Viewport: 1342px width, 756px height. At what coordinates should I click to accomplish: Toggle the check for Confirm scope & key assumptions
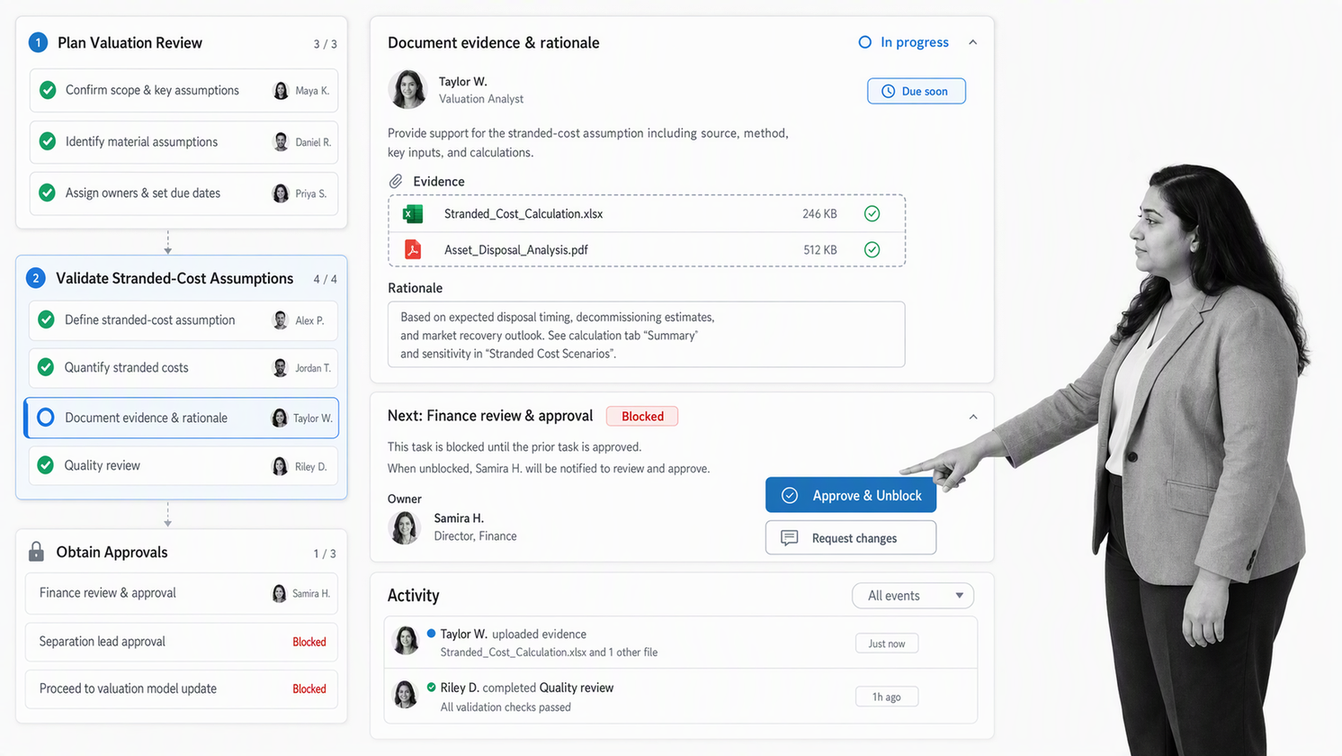click(x=47, y=90)
